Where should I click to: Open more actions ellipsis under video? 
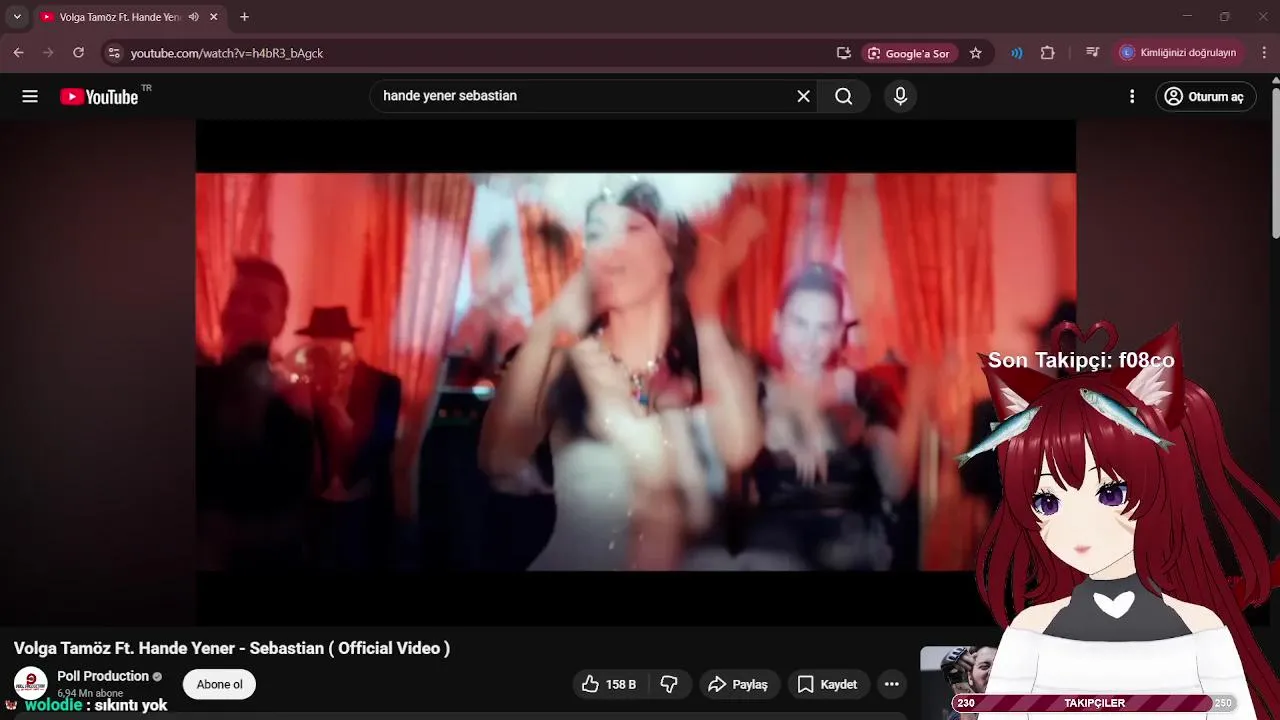point(891,684)
